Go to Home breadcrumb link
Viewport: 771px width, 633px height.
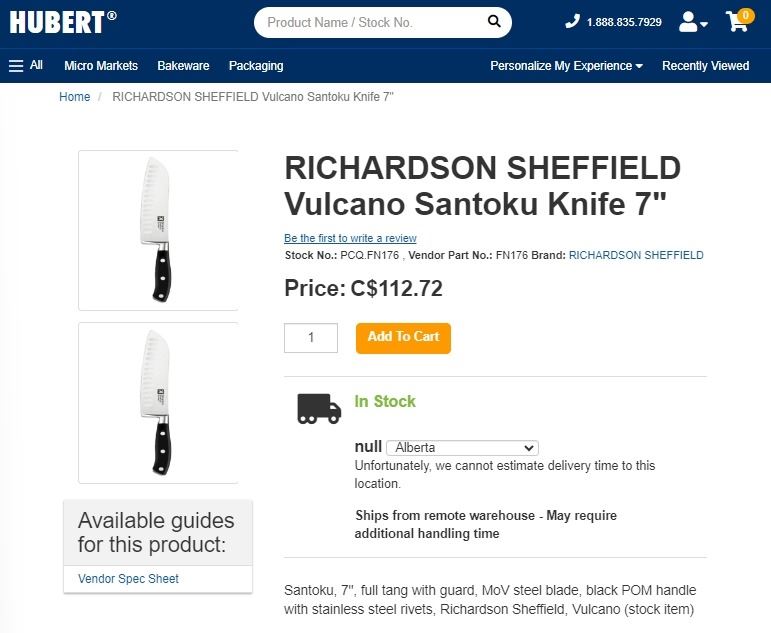click(x=74, y=97)
